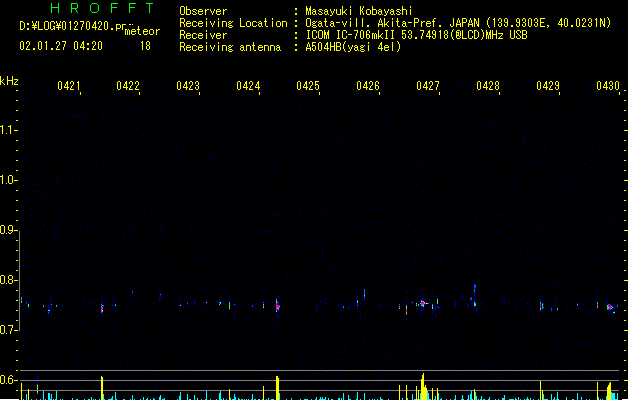629x400 pixels.
Task: Click the 'Receiver' field label
Action: (x=203, y=35)
